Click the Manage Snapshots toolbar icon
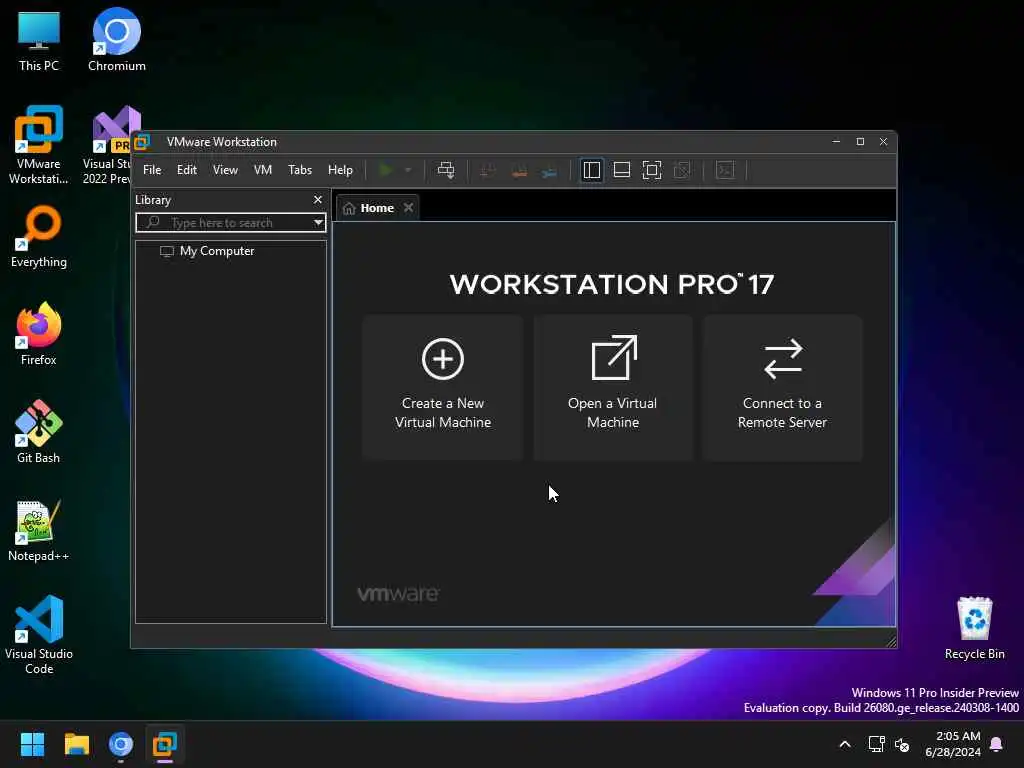The height and width of the screenshot is (768, 1024). pyautogui.click(x=549, y=171)
